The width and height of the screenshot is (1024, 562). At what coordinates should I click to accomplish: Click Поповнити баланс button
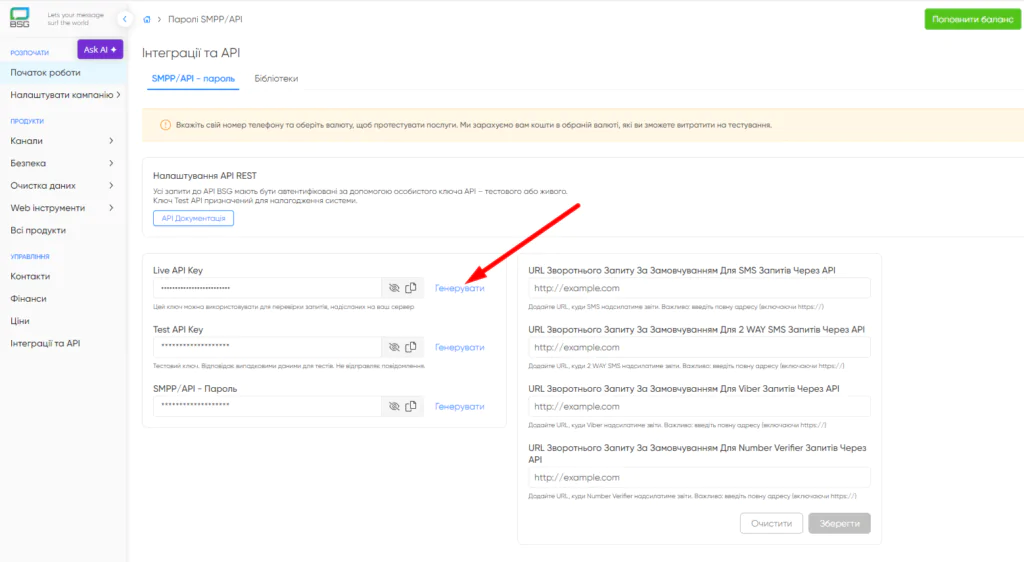click(x=971, y=19)
